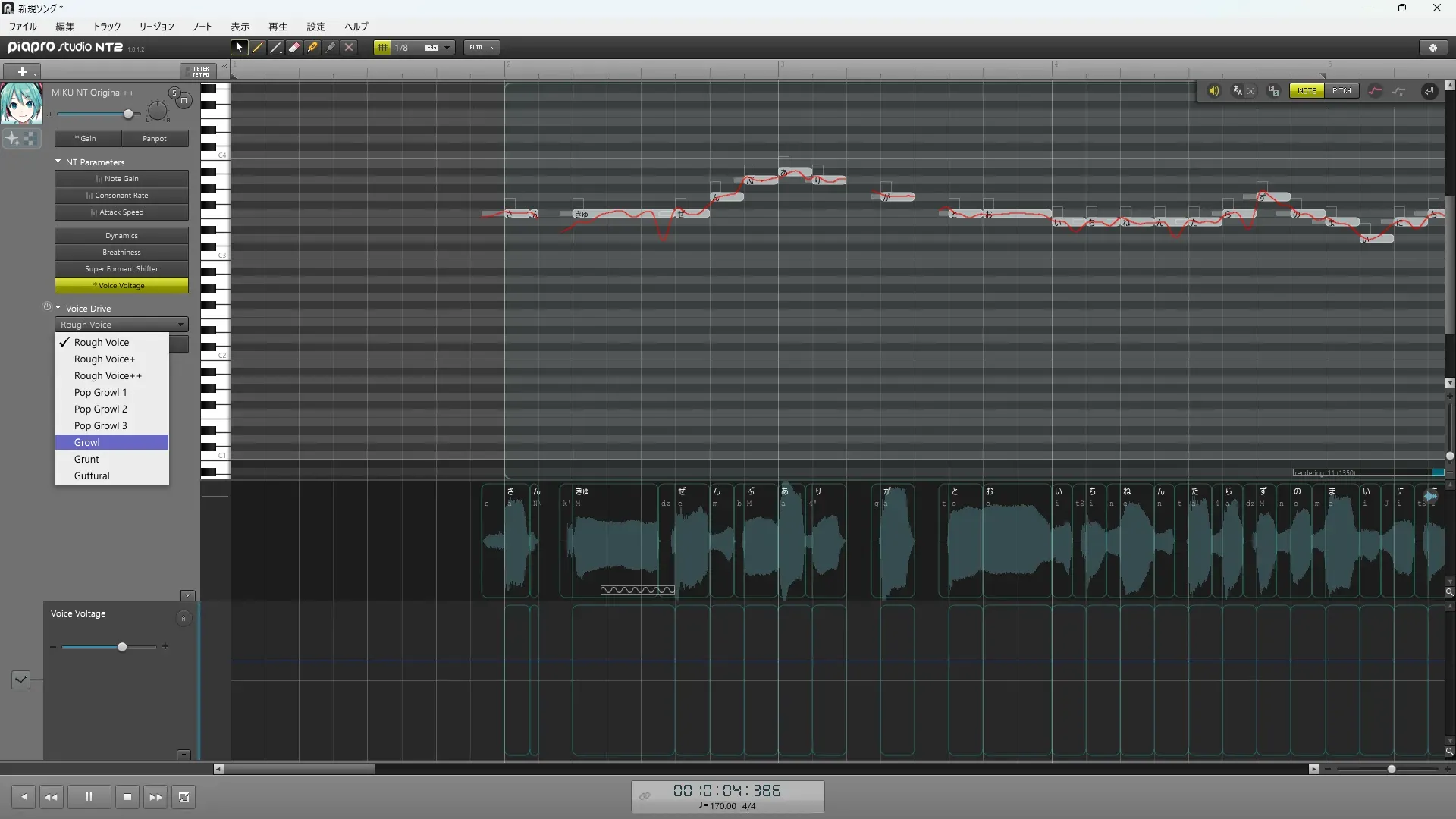Select the Eraser tool

pyautogui.click(x=294, y=47)
